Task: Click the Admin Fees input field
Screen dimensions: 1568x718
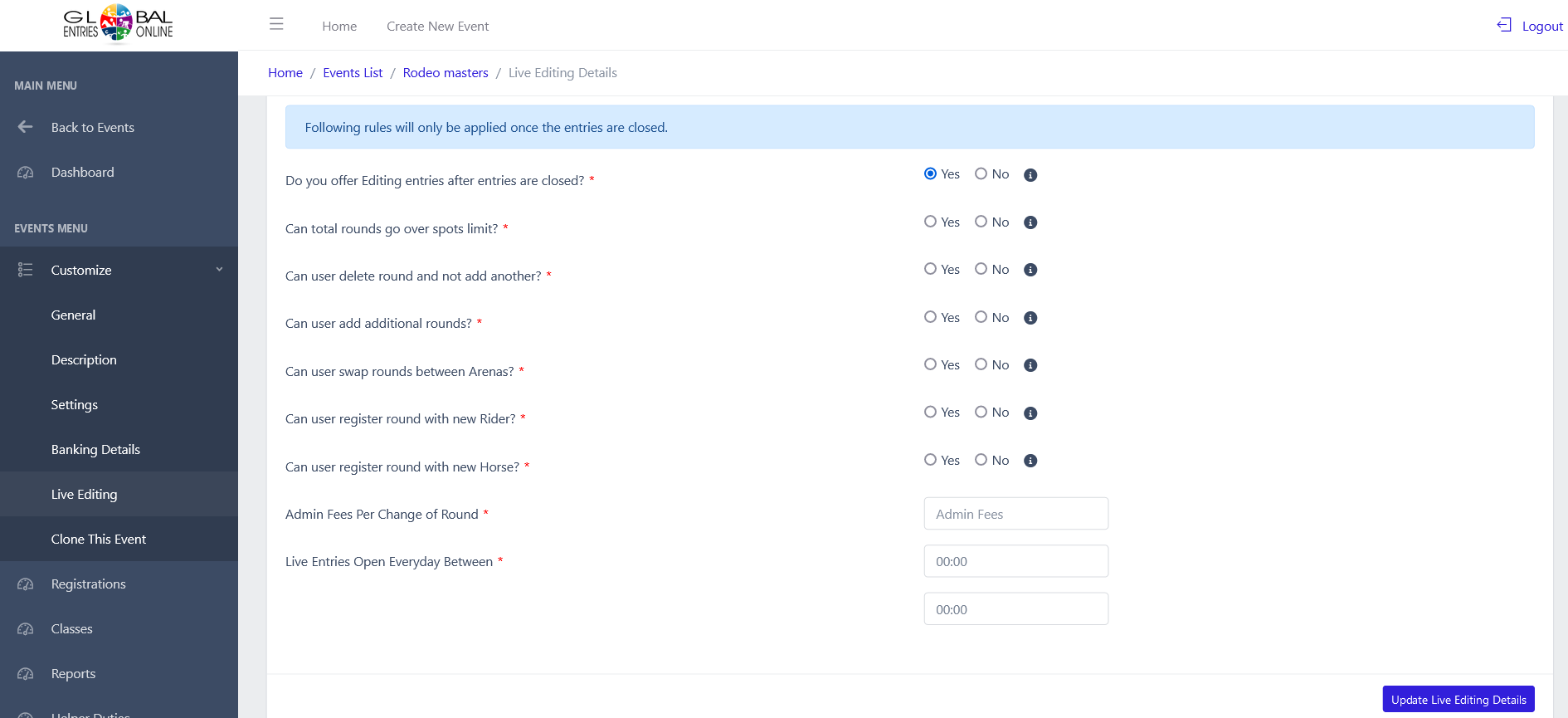Action: [x=1015, y=514]
